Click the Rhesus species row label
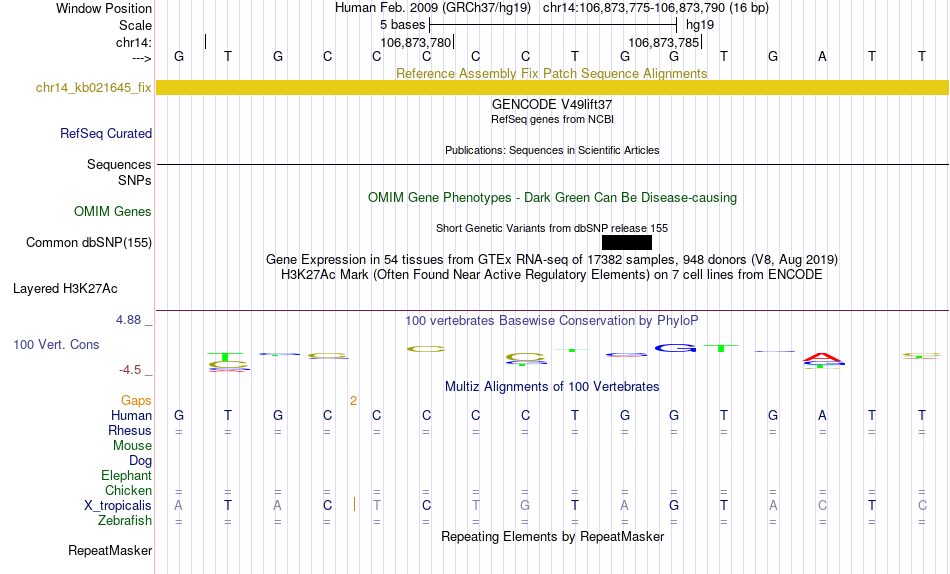This screenshot has width=950, height=574. click(130, 430)
